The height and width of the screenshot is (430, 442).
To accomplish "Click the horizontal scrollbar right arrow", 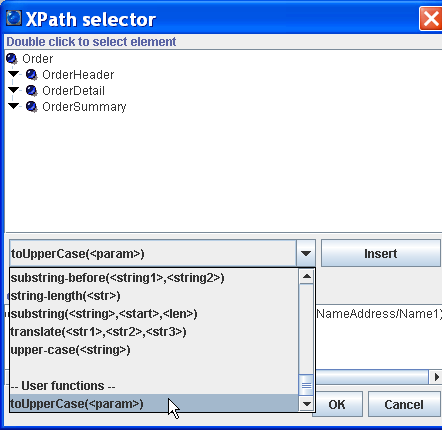I will tap(436, 377).
